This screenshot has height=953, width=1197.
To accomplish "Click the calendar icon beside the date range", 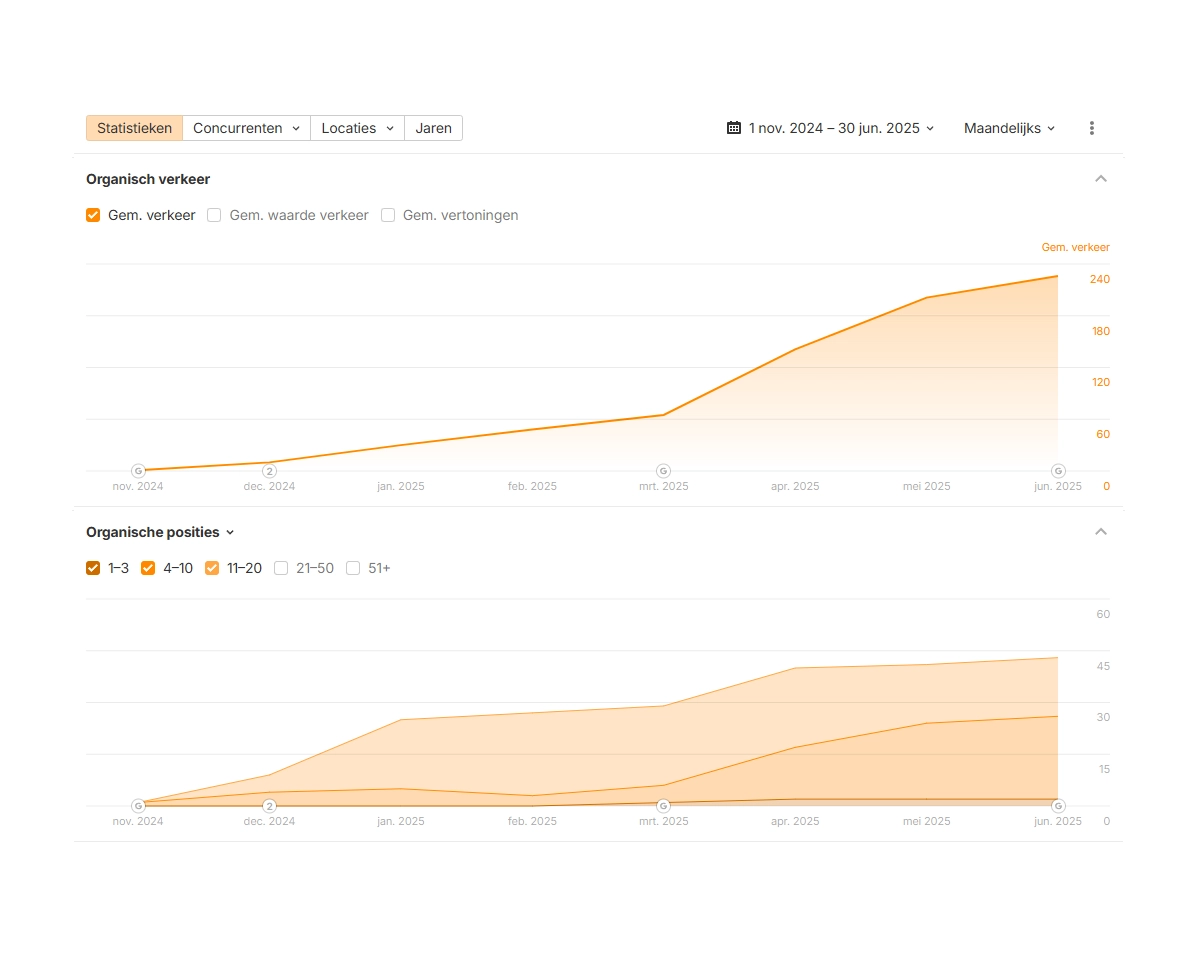I will tap(733, 128).
